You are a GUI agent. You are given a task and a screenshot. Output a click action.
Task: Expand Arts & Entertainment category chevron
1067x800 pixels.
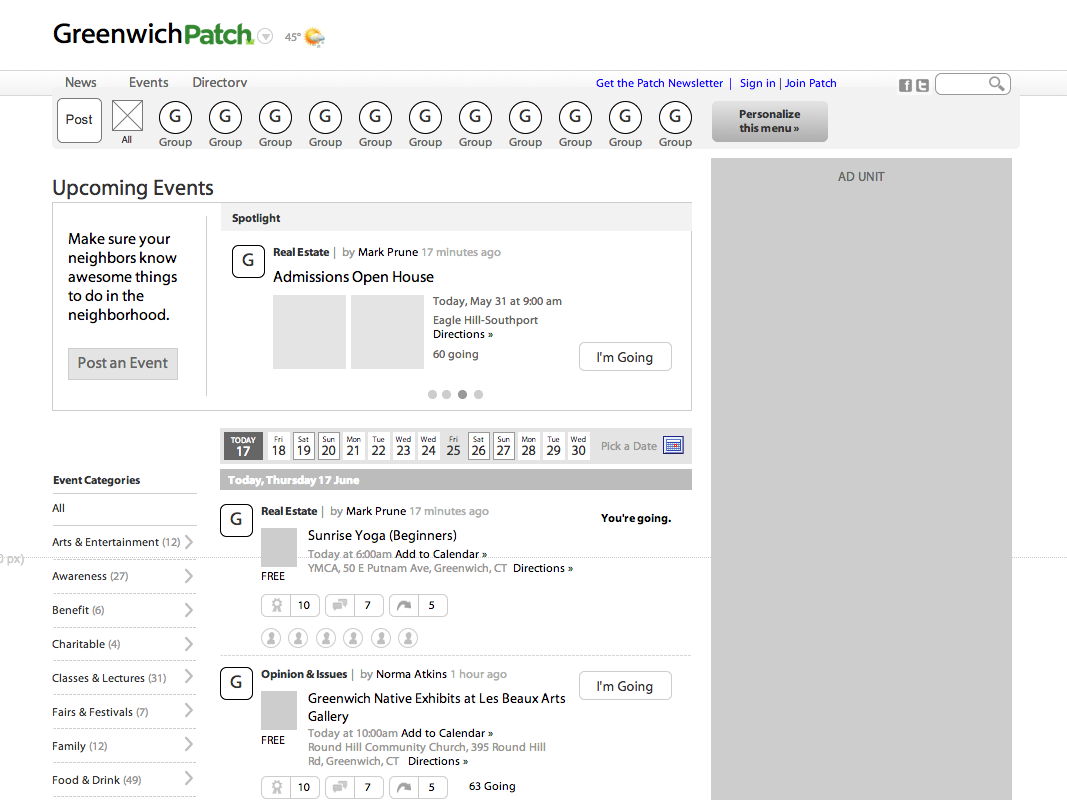tap(188, 542)
